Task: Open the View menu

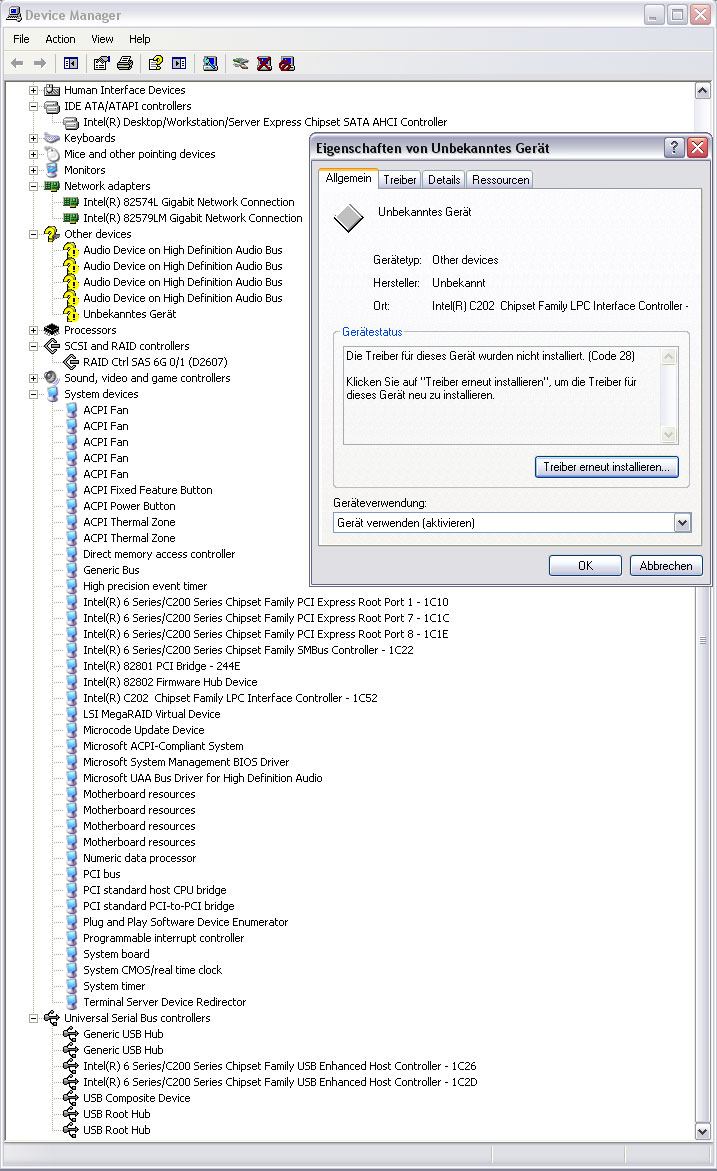Action: click(x=102, y=39)
